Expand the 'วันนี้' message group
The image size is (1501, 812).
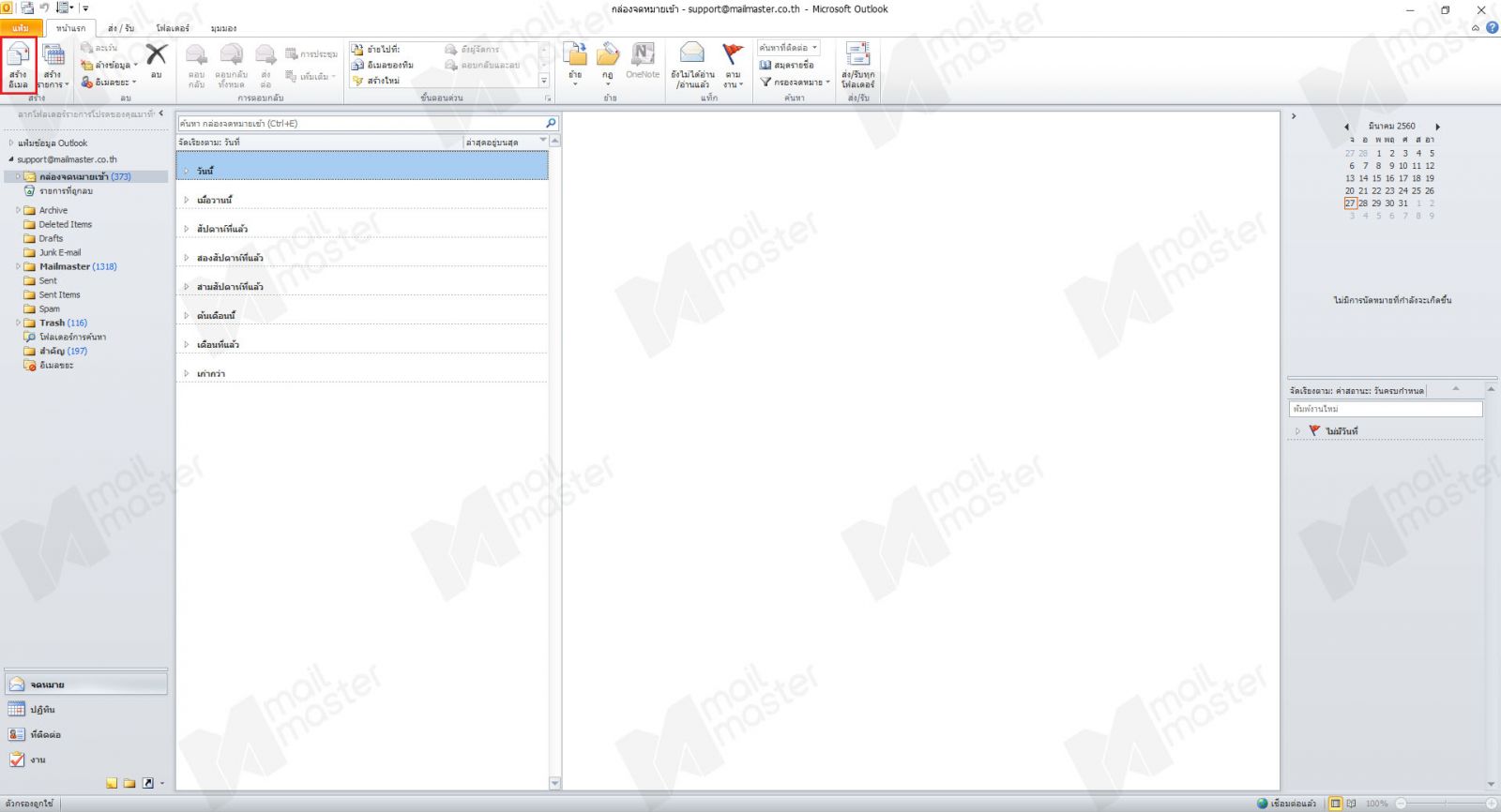[x=187, y=171]
